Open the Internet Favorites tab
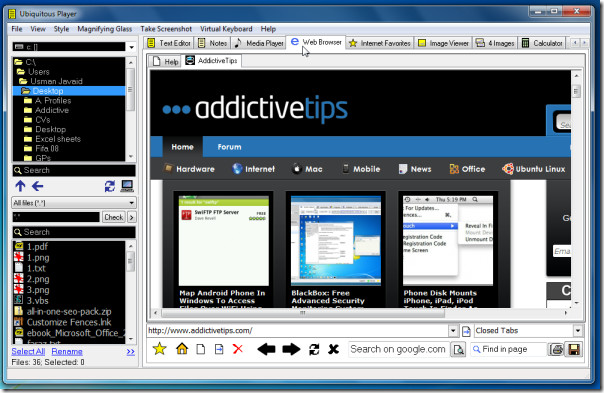The image size is (604, 393). (x=380, y=43)
